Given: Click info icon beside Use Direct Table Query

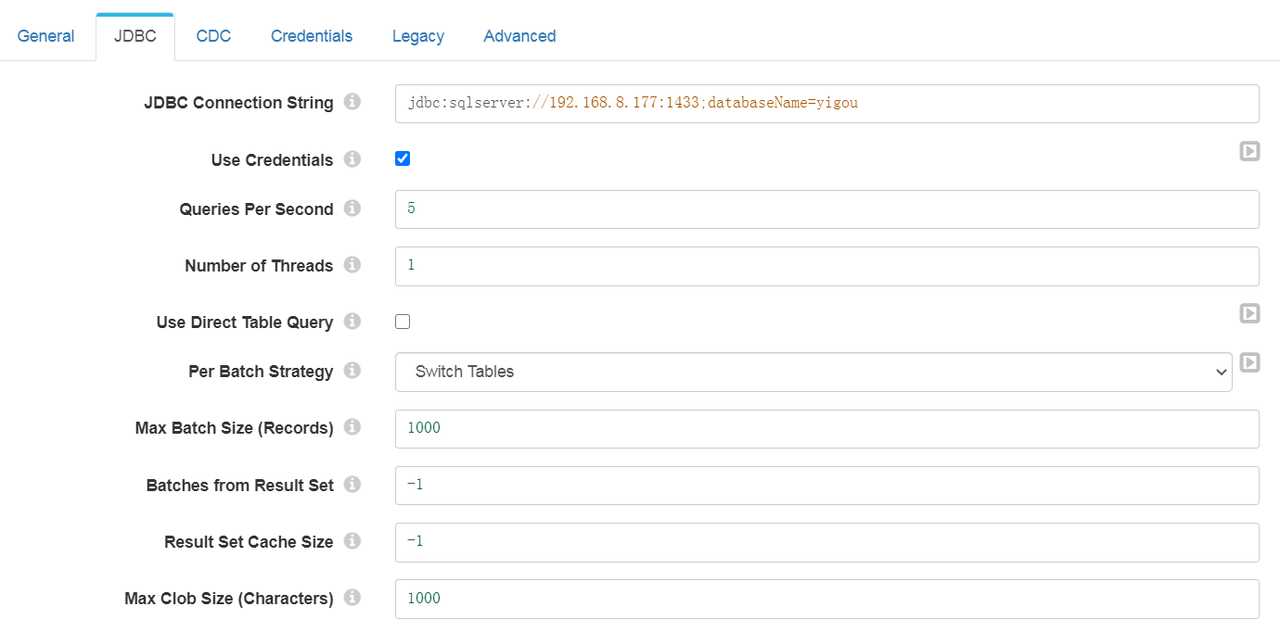Looking at the screenshot, I should point(352,321).
